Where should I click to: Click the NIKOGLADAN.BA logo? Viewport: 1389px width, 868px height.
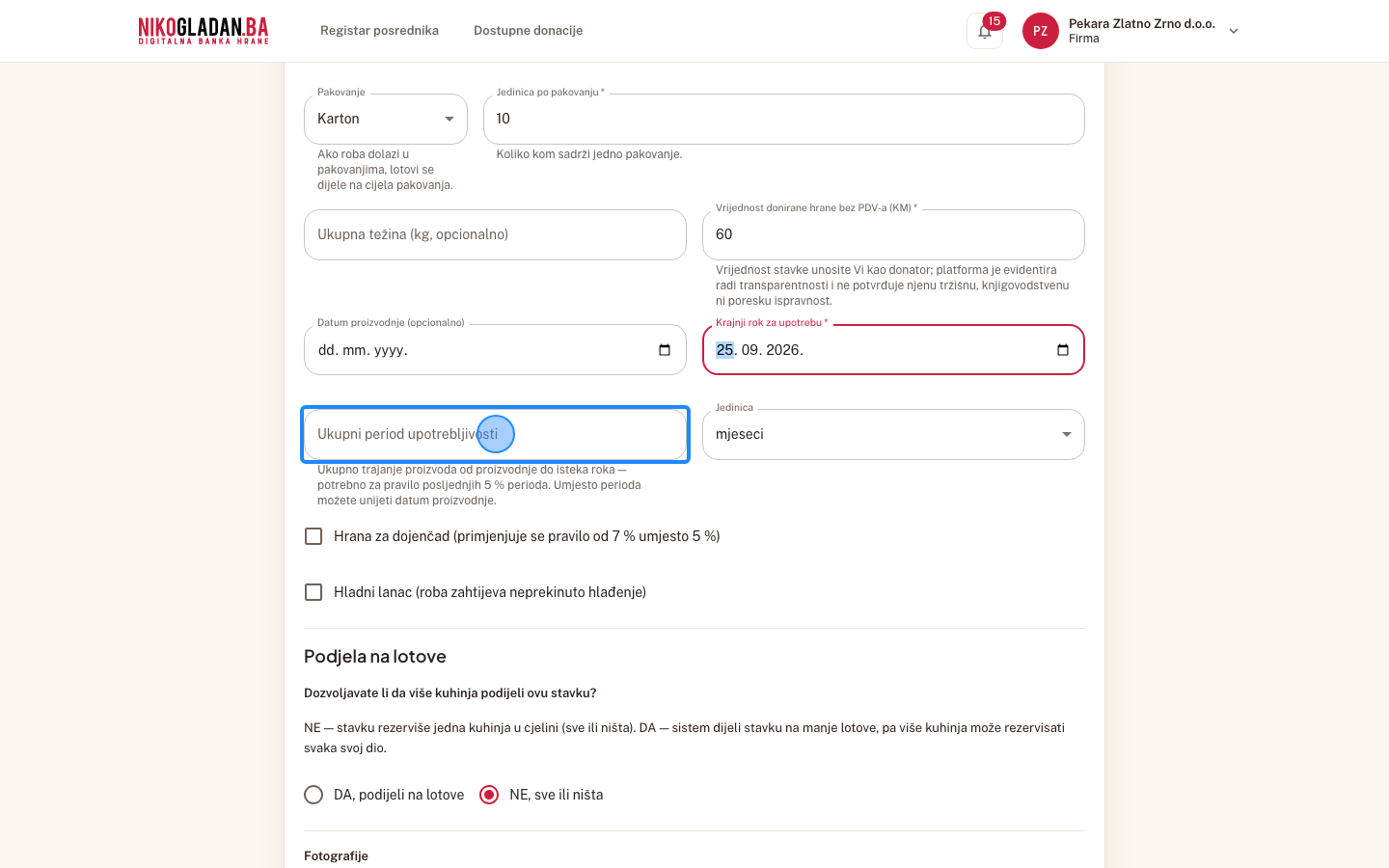point(204,31)
